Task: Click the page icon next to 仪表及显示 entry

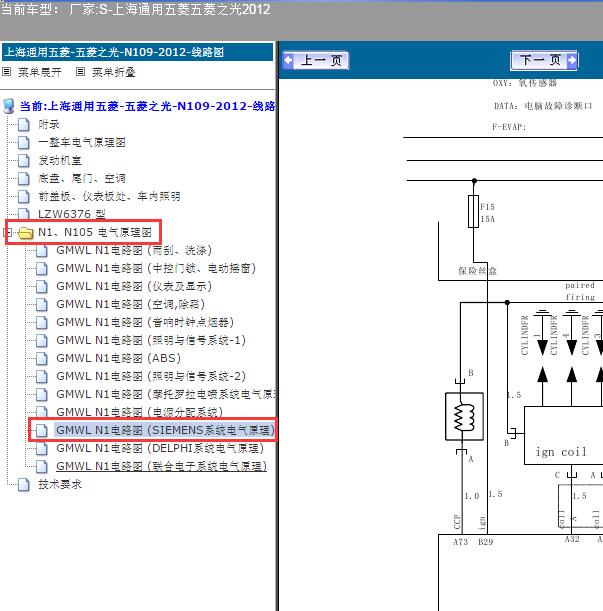Action: [42, 286]
